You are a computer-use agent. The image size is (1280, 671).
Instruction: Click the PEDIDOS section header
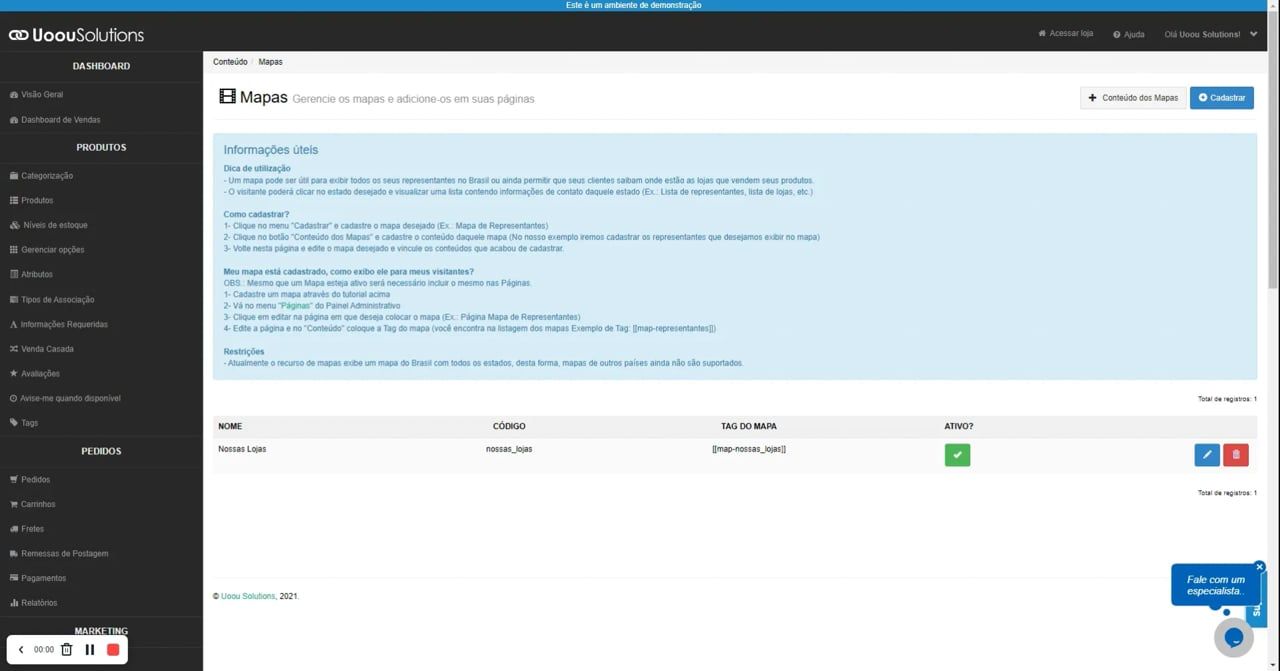(101, 451)
